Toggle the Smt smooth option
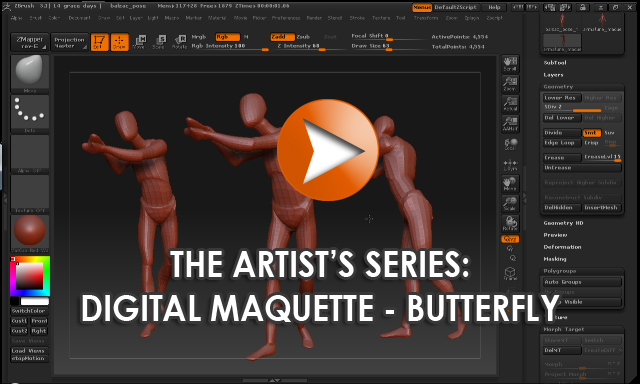The image size is (640, 384). [x=592, y=133]
